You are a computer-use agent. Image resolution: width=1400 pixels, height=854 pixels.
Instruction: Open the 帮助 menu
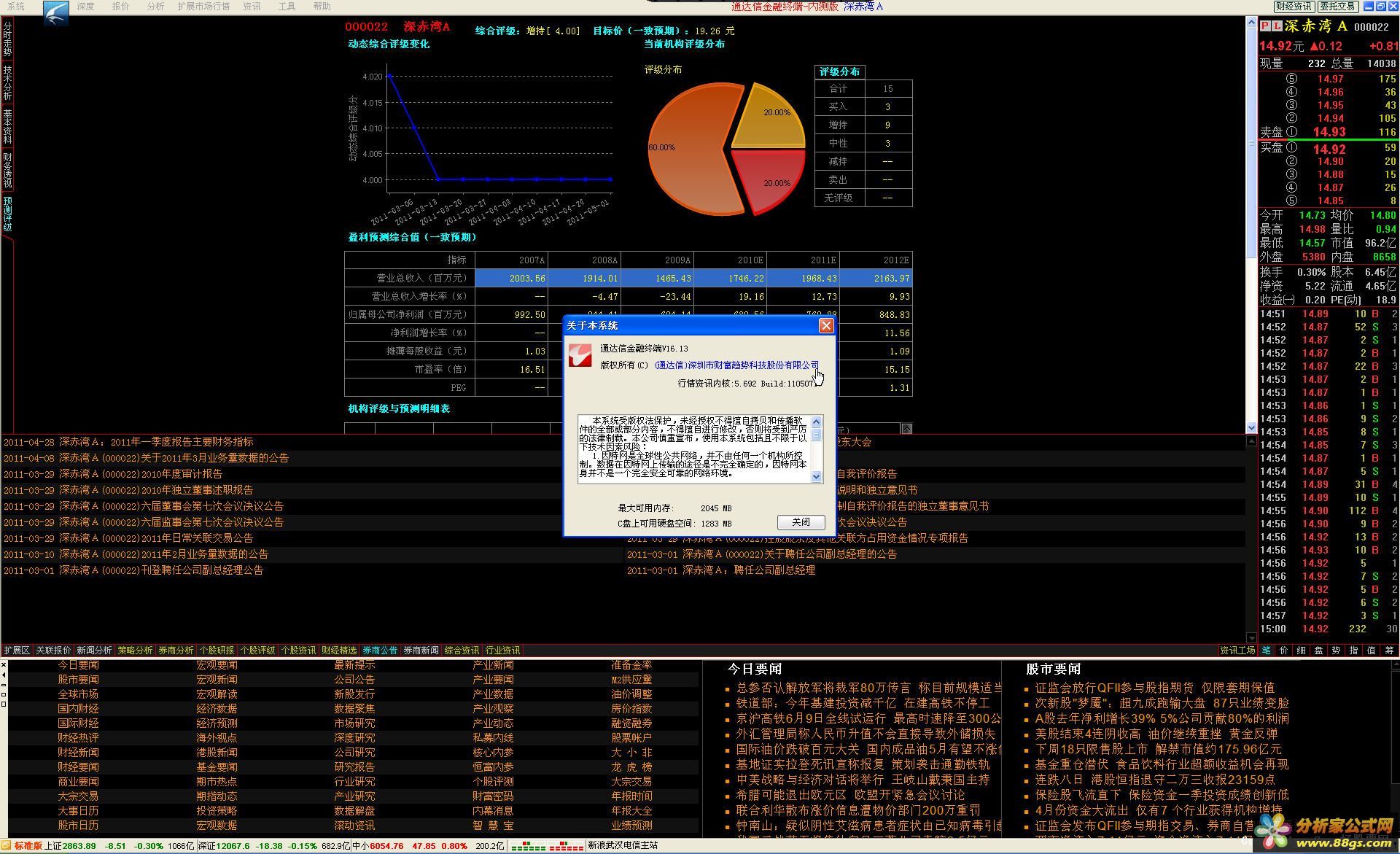point(322,6)
